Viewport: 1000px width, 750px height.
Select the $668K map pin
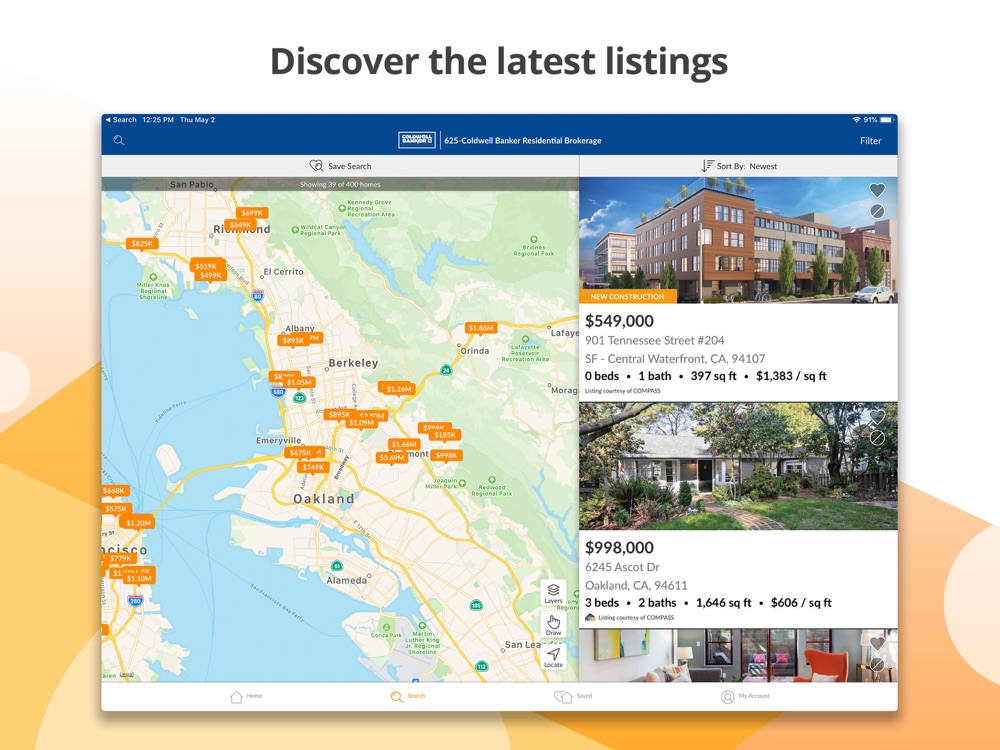pyautogui.click(x=115, y=491)
